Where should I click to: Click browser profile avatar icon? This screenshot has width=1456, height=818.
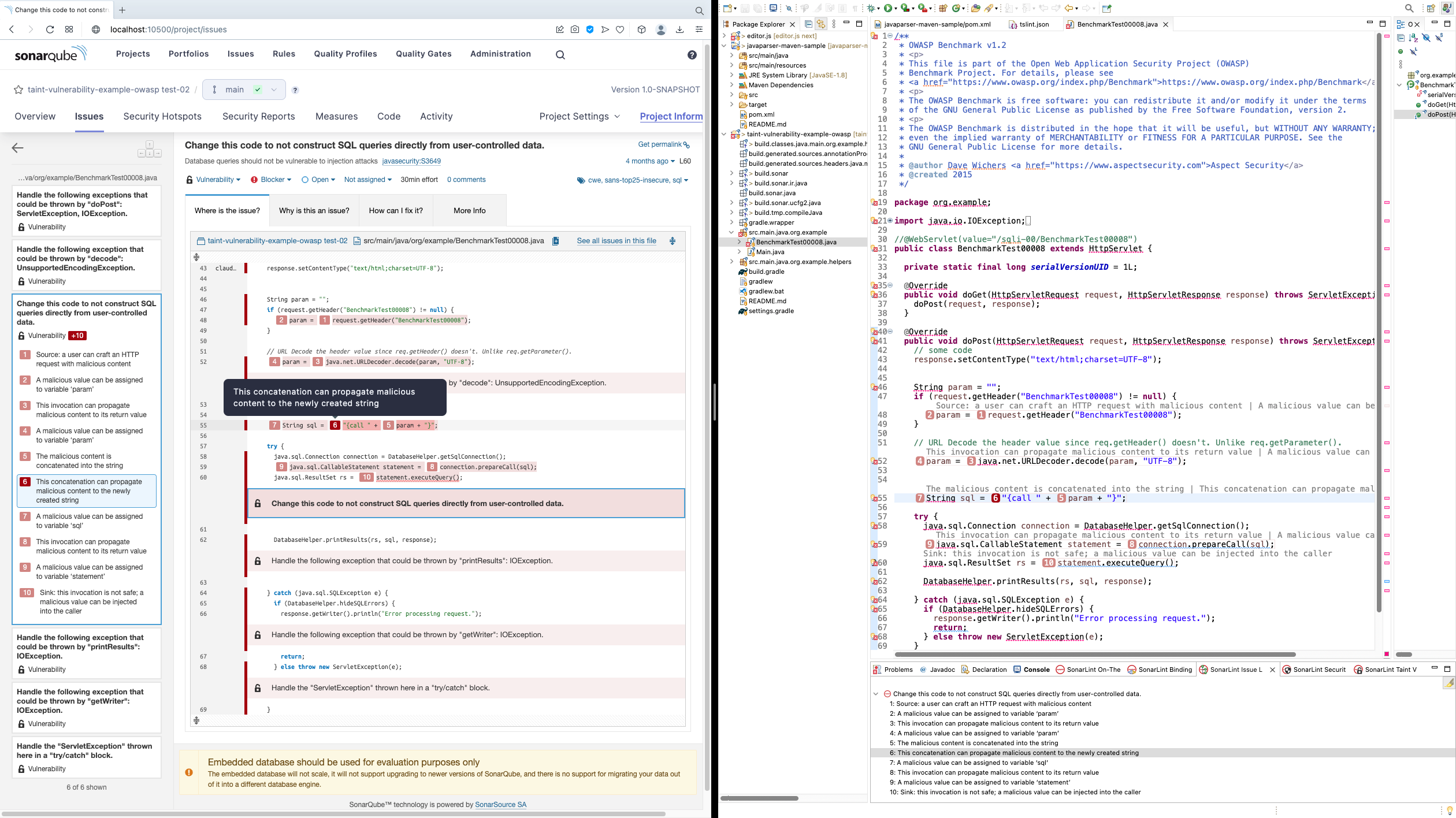pyautogui.click(x=661, y=29)
